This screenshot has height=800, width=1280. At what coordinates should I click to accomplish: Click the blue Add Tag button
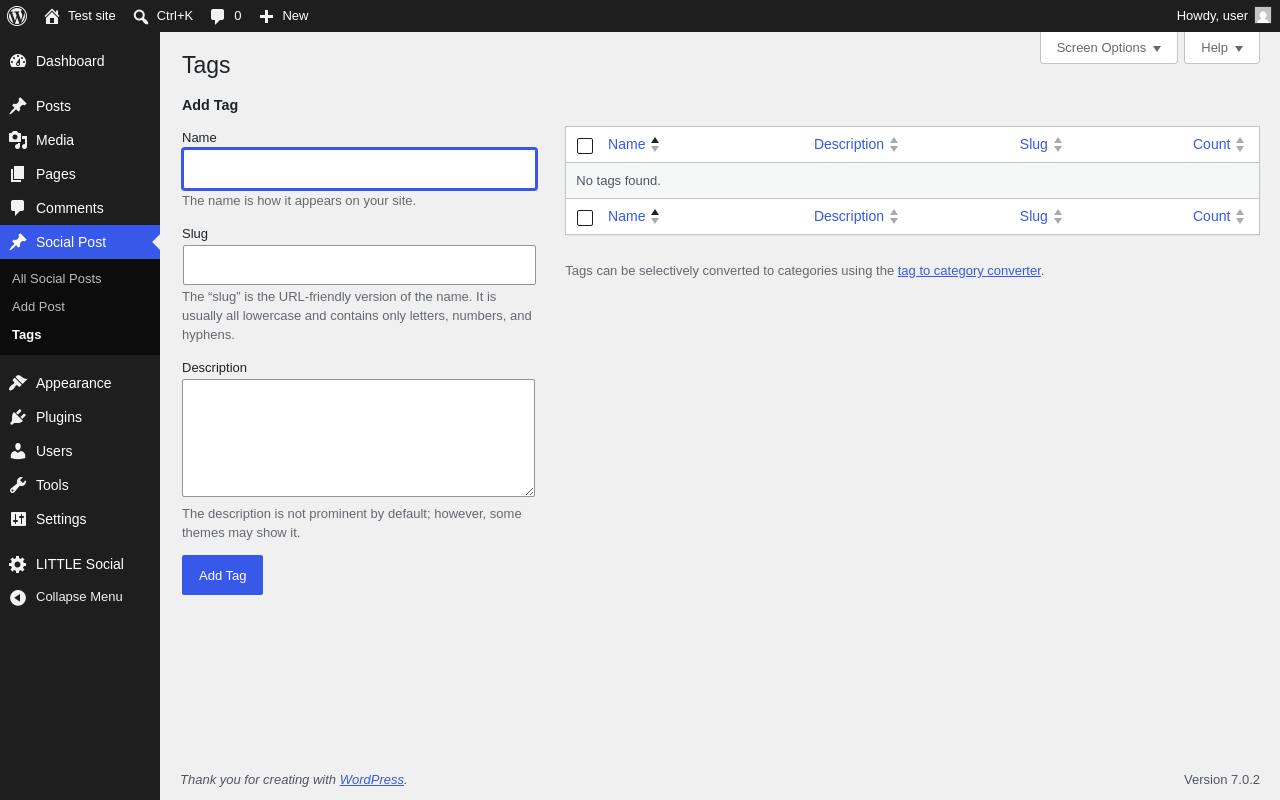point(222,575)
